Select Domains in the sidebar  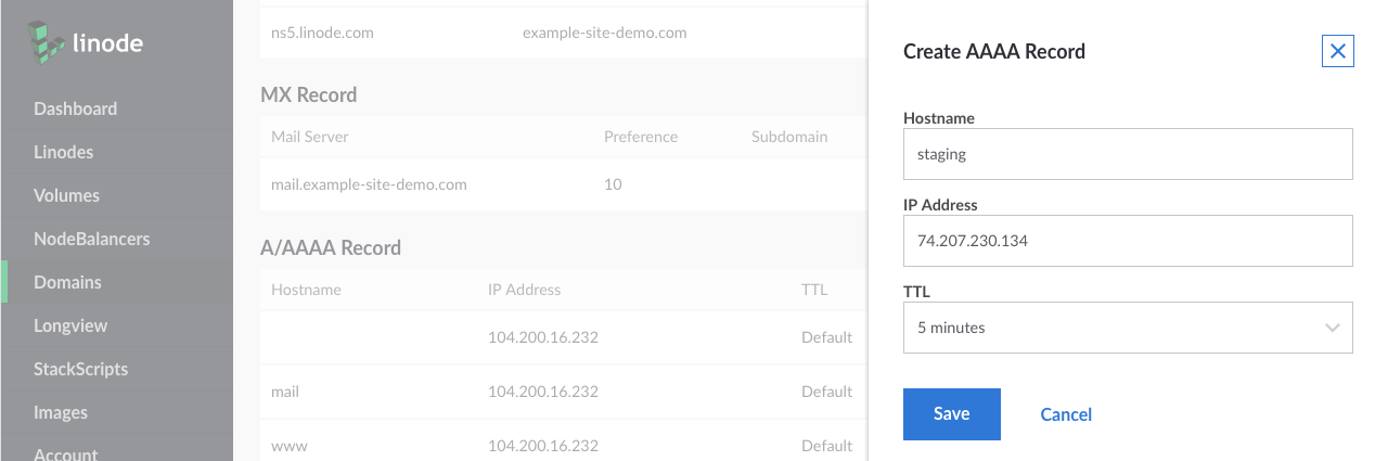point(67,283)
